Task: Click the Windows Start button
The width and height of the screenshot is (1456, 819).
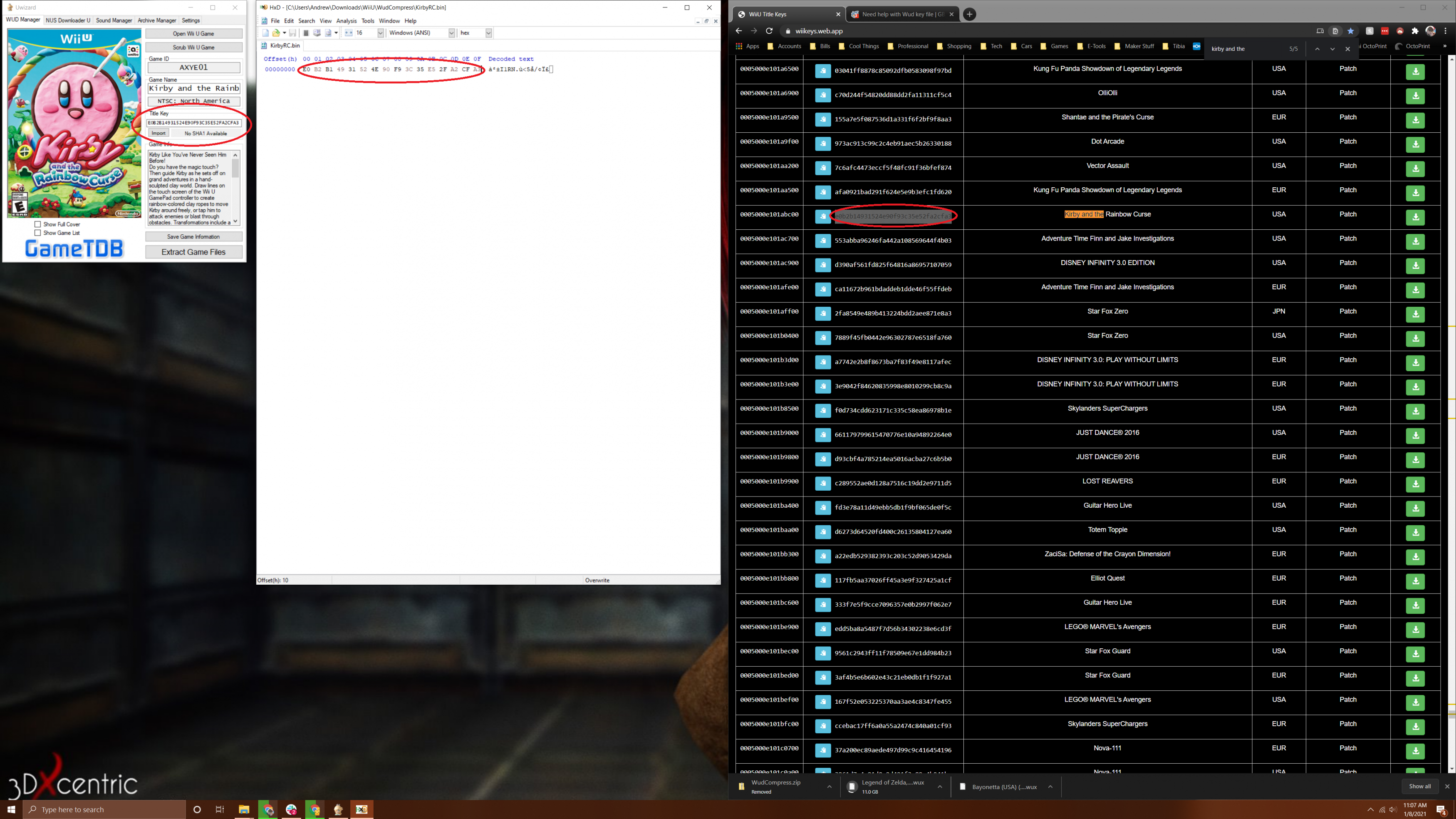Action: 11,809
